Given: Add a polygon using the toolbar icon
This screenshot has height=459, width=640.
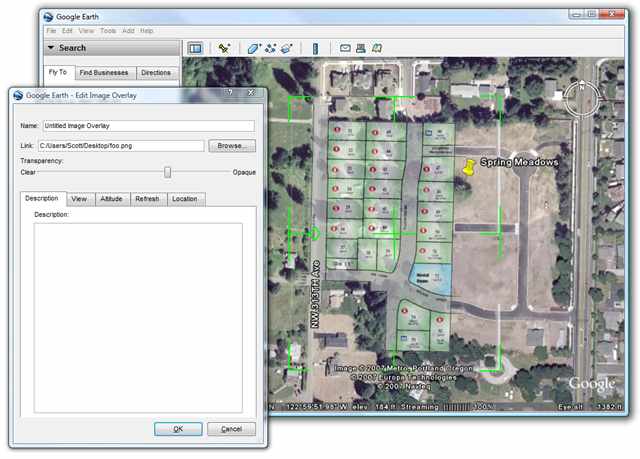Looking at the screenshot, I should [x=254, y=48].
